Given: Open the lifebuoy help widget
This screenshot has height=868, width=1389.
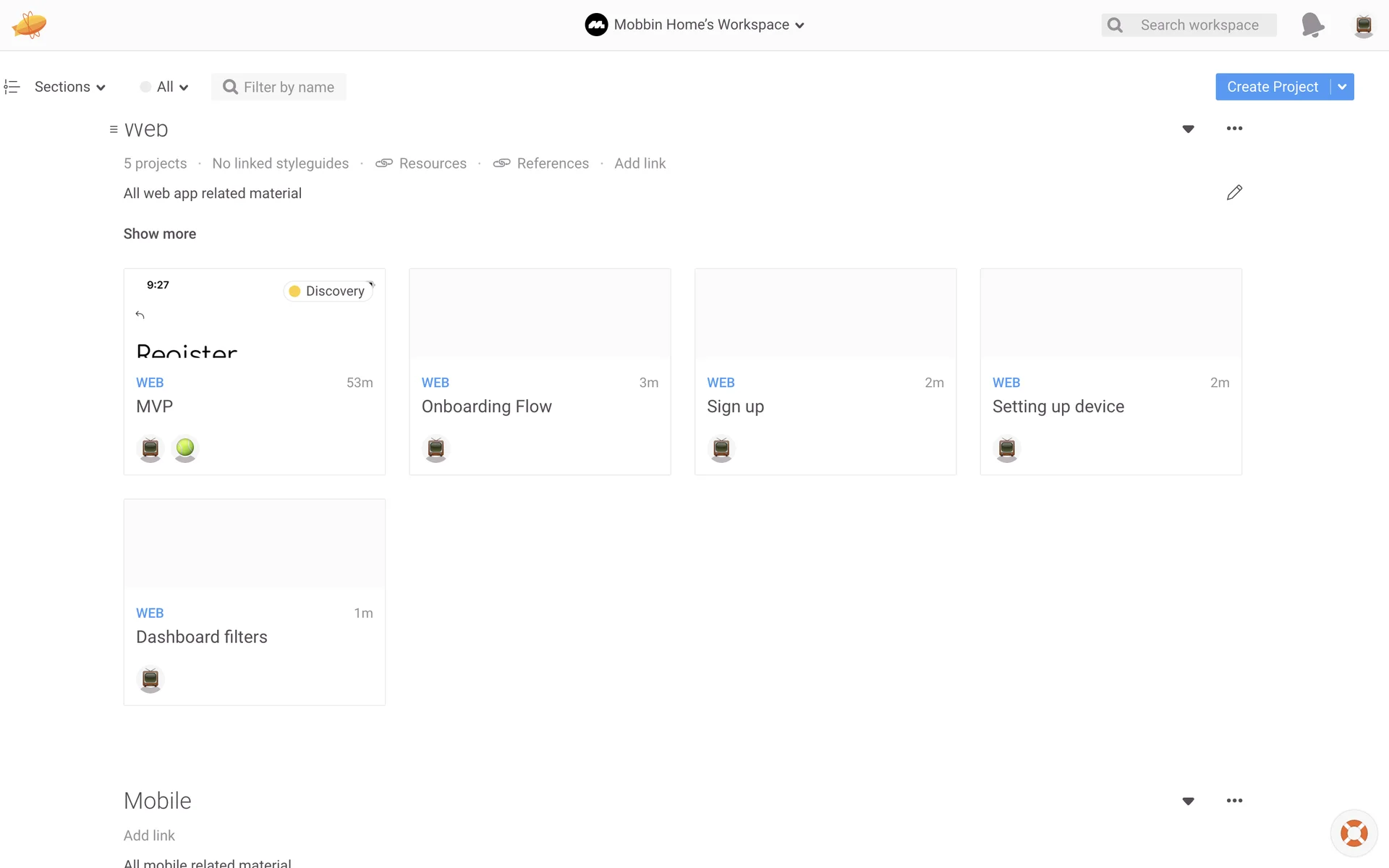Looking at the screenshot, I should [1354, 833].
